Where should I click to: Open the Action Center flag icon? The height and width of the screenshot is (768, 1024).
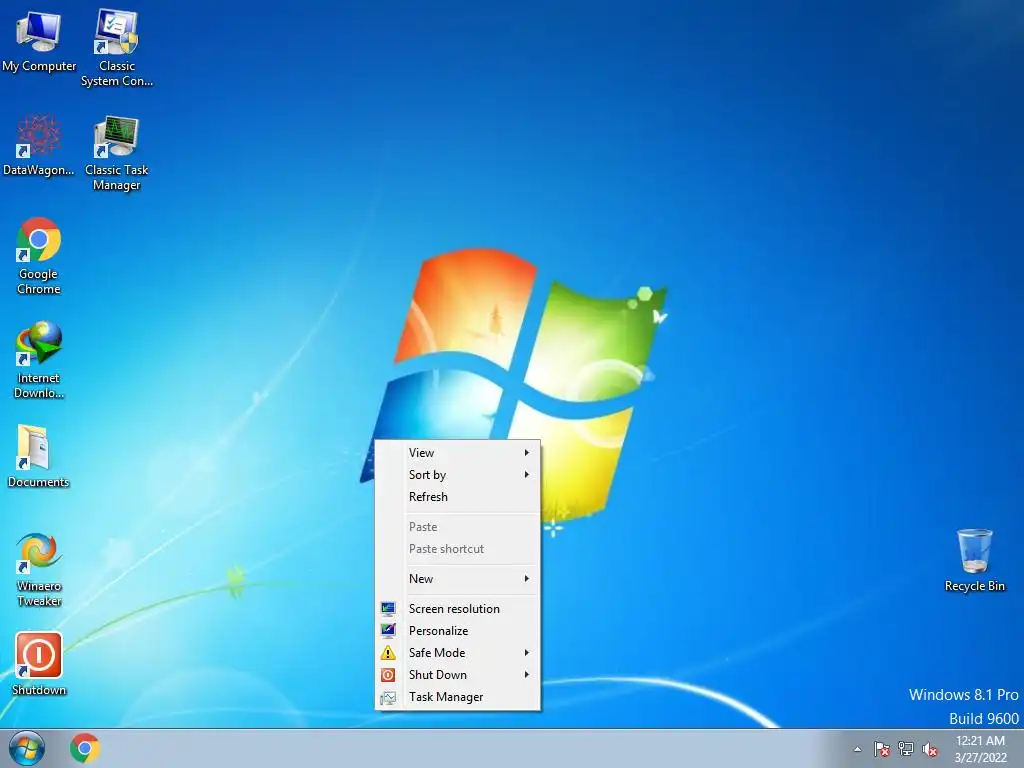[x=881, y=749]
